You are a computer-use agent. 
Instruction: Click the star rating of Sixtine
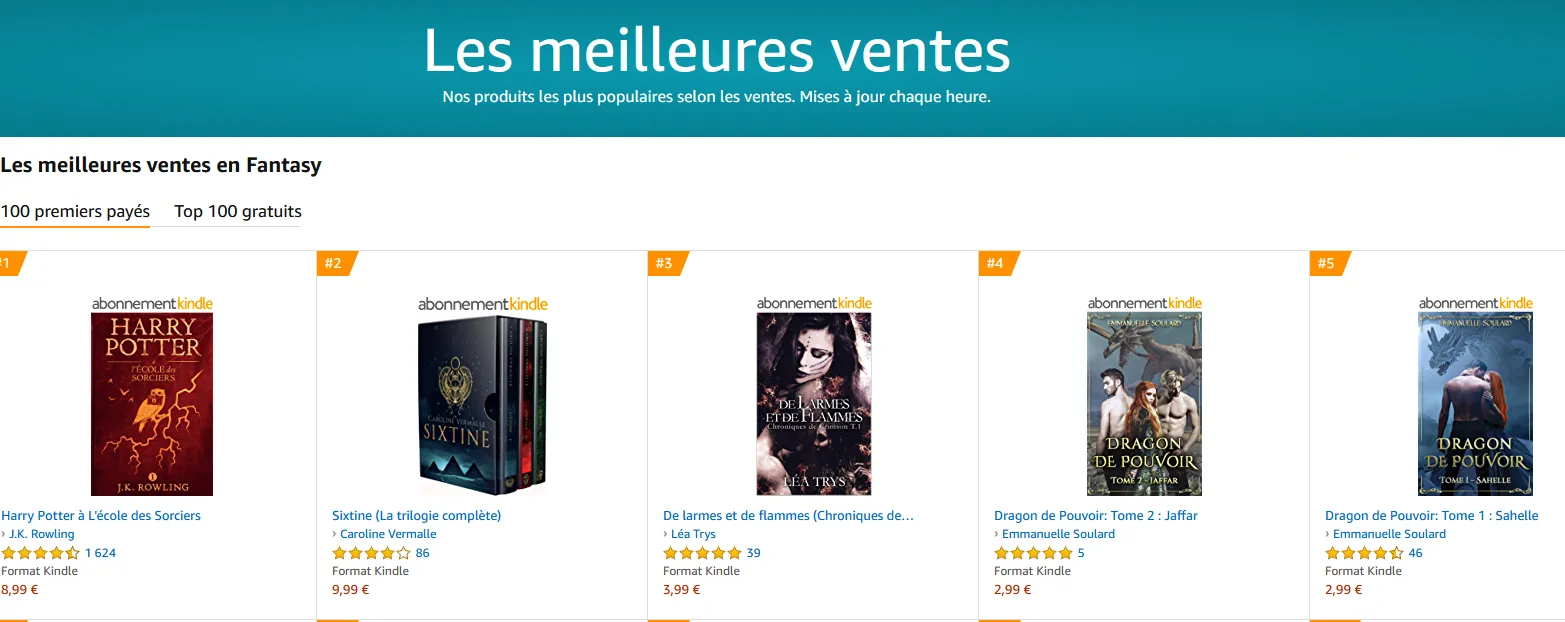[x=371, y=553]
